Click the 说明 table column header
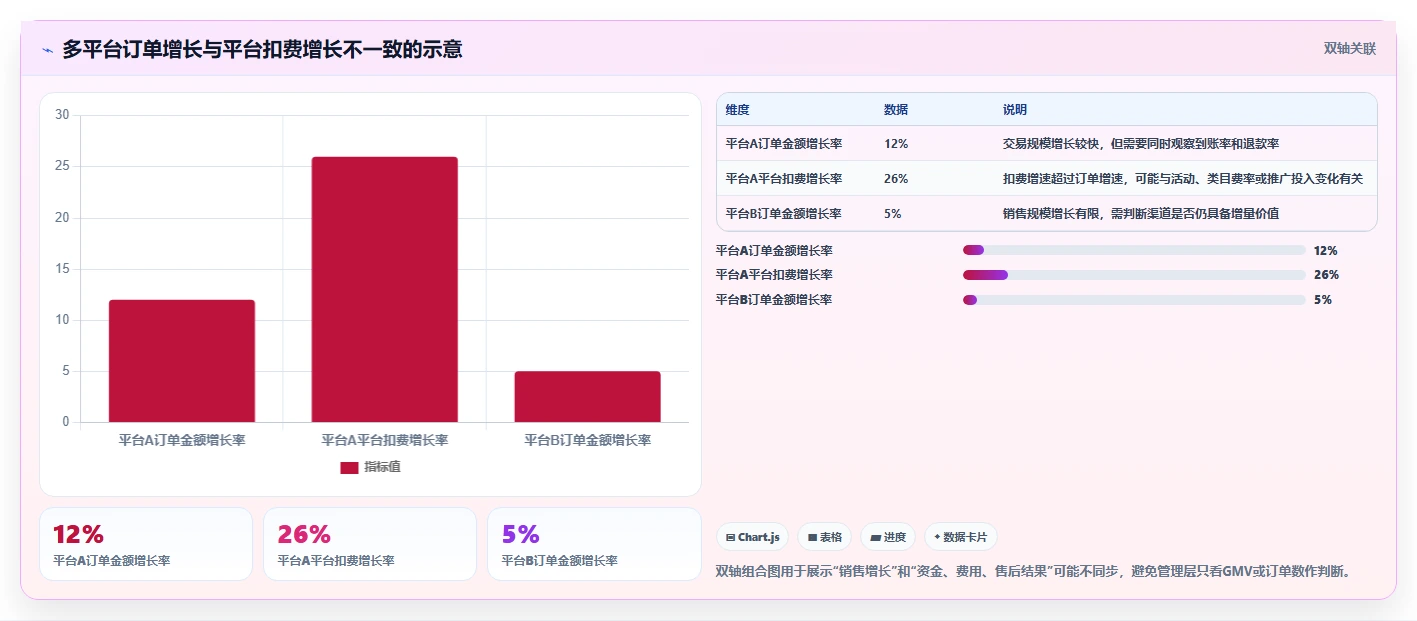 tap(1015, 110)
